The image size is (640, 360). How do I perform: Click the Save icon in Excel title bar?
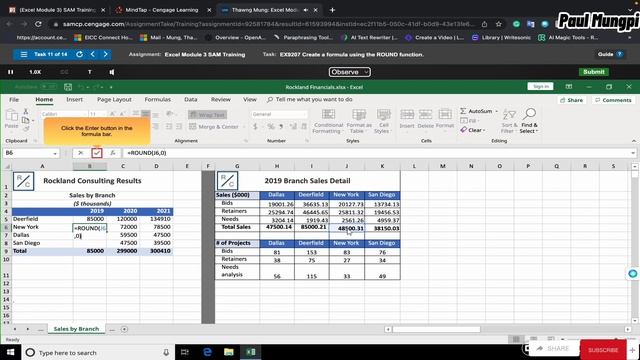point(68,87)
